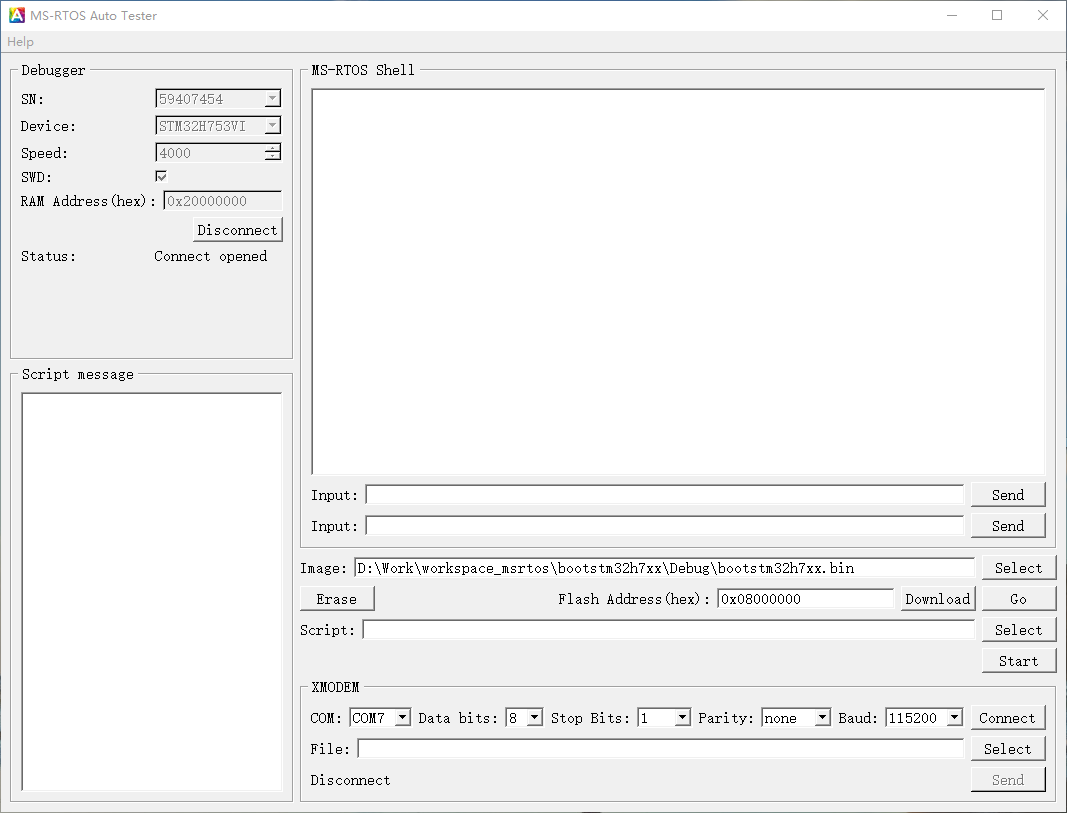
Task: Download the image to flash
Action: pos(937,599)
